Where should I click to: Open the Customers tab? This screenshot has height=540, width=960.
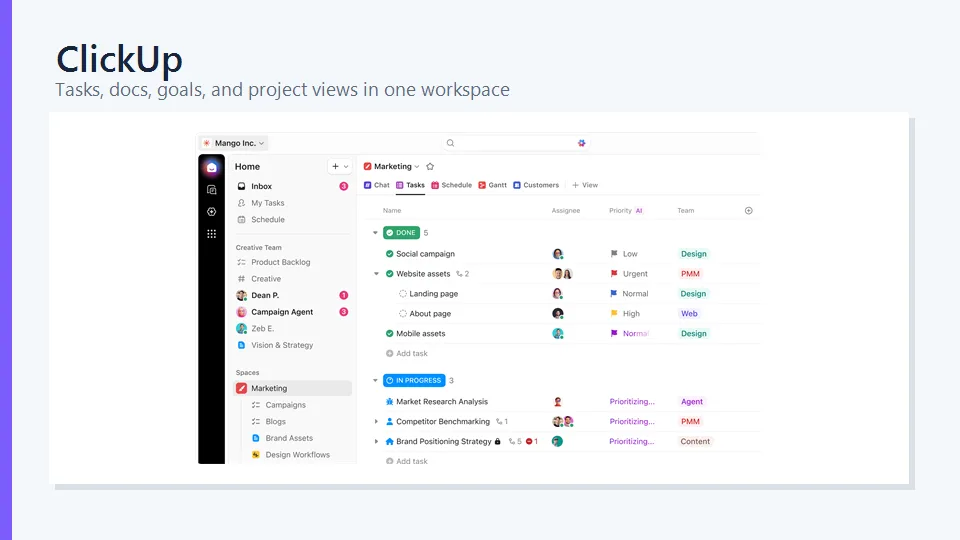point(536,185)
